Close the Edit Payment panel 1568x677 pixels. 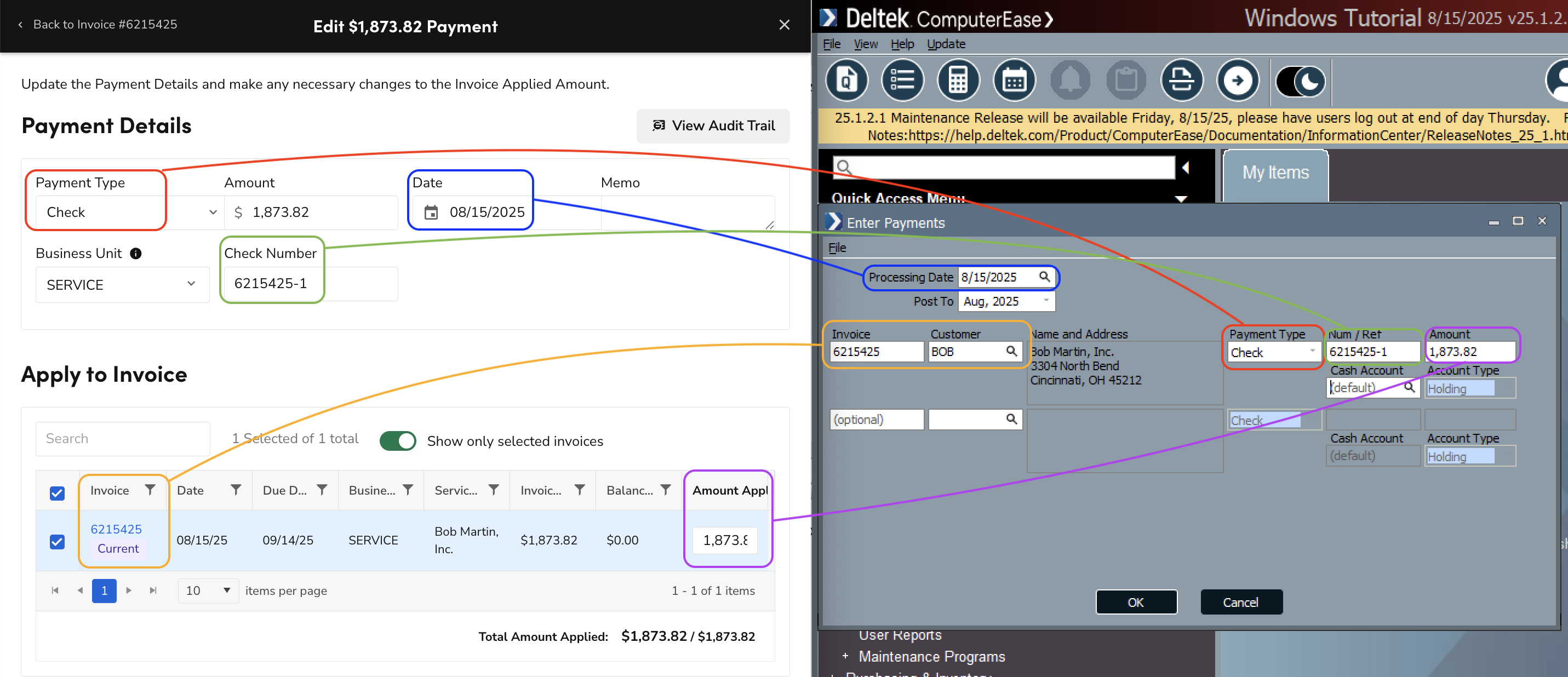click(x=784, y=25)
